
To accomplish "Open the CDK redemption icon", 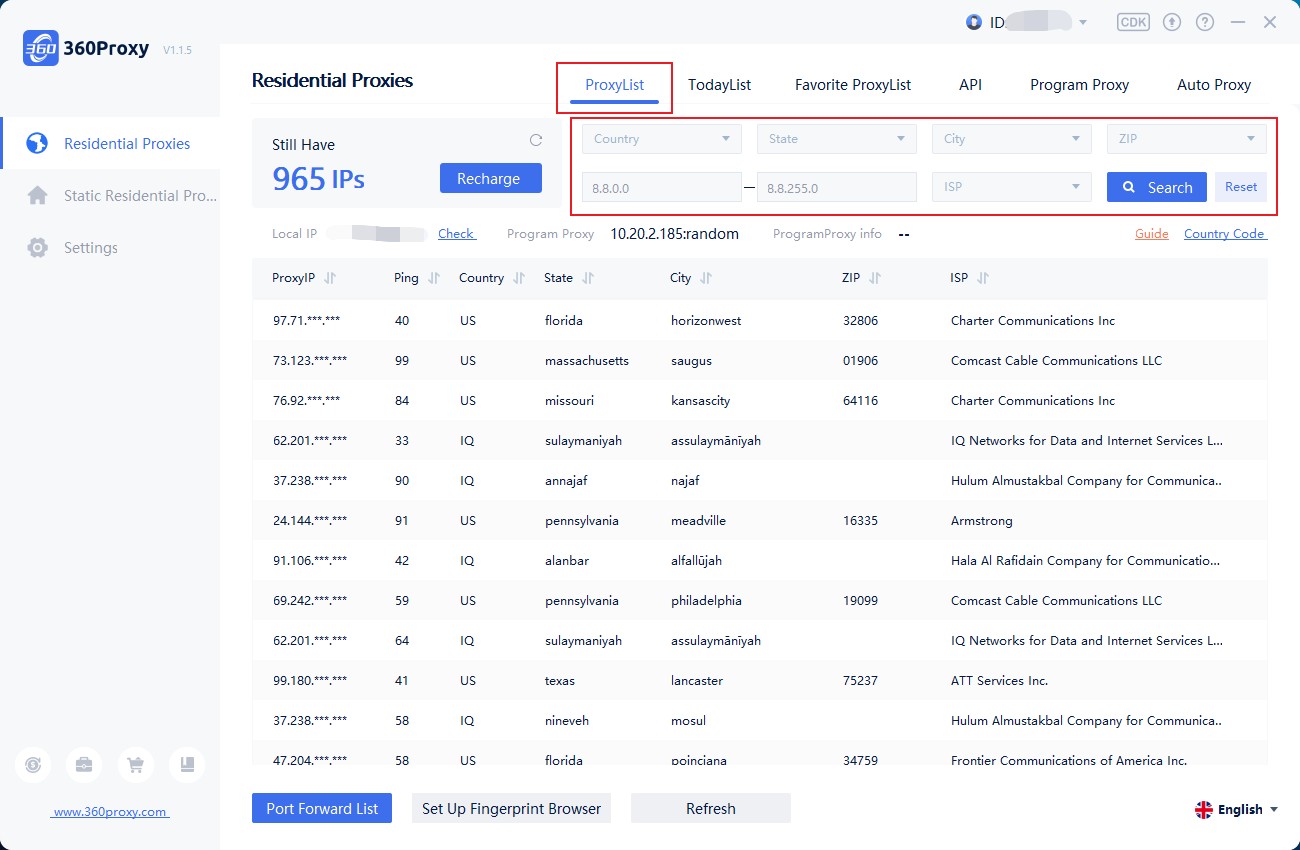I will click(x=1133, y=22).
